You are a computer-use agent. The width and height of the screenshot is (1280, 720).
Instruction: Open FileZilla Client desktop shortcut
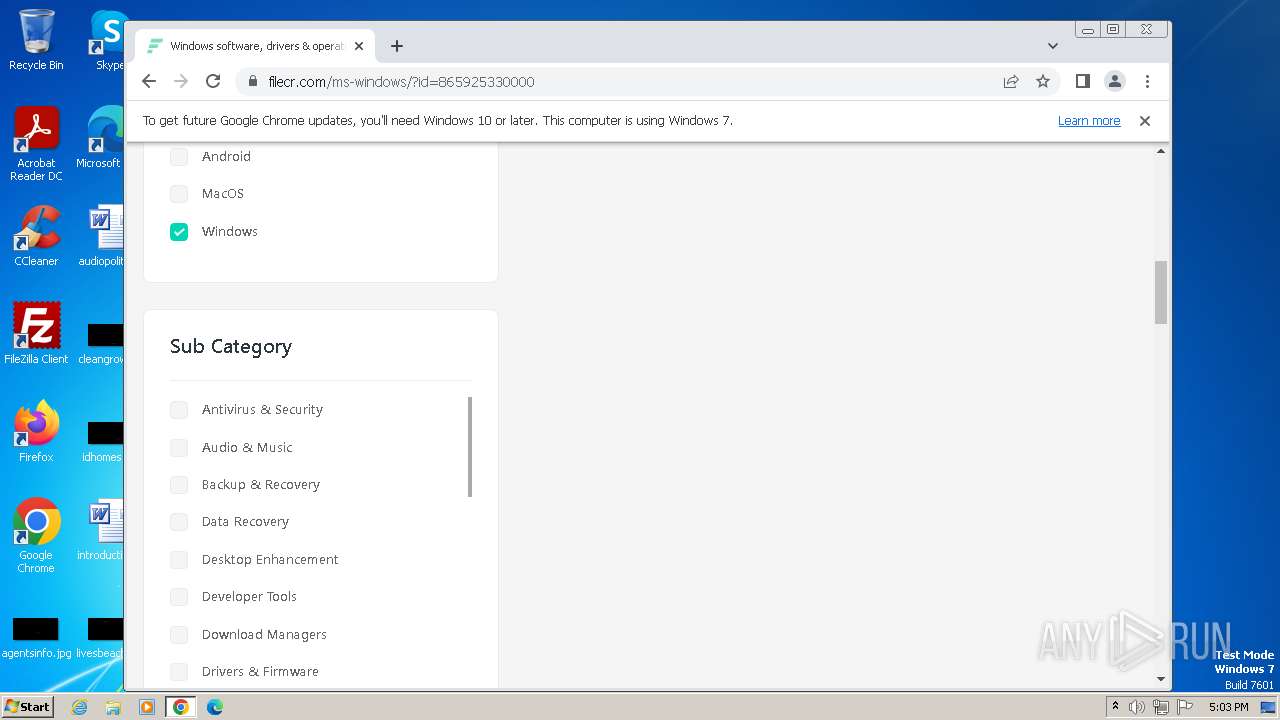[36, 334]
